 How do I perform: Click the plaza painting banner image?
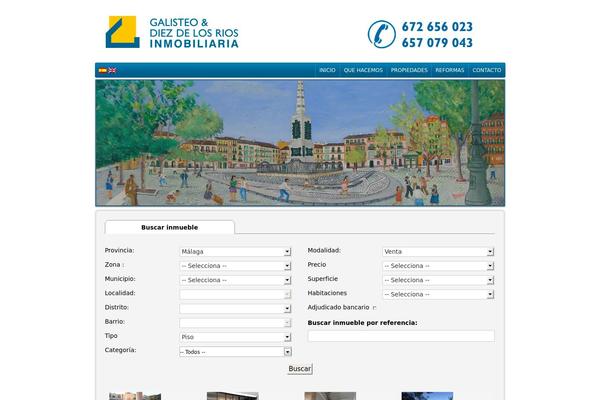(x=300, y=143)
